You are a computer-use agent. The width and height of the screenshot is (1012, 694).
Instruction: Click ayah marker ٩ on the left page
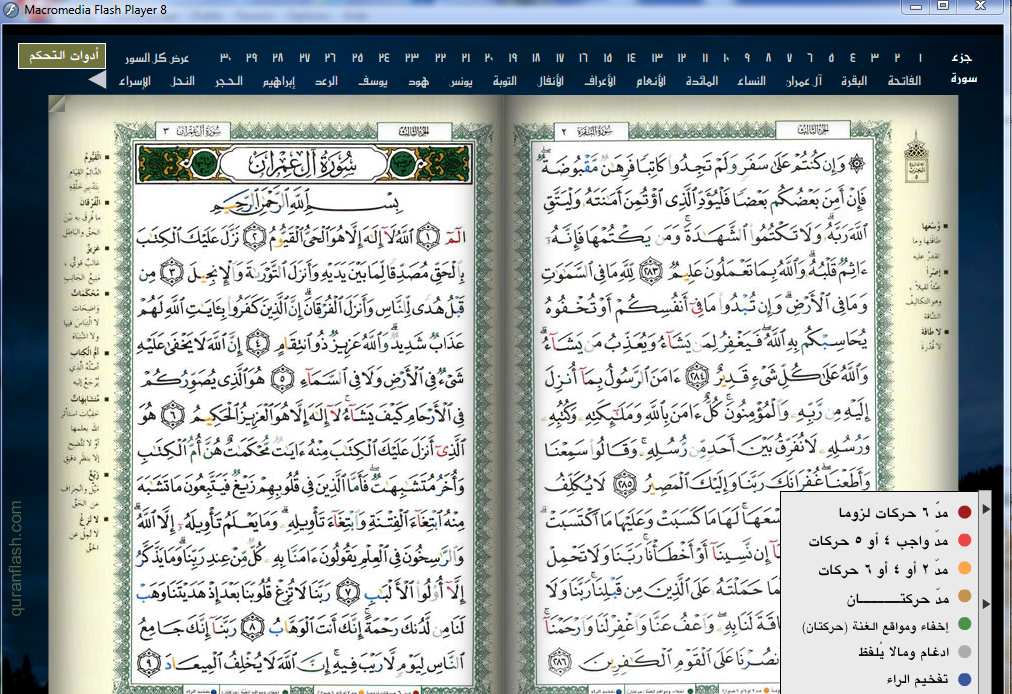[148, 662]
